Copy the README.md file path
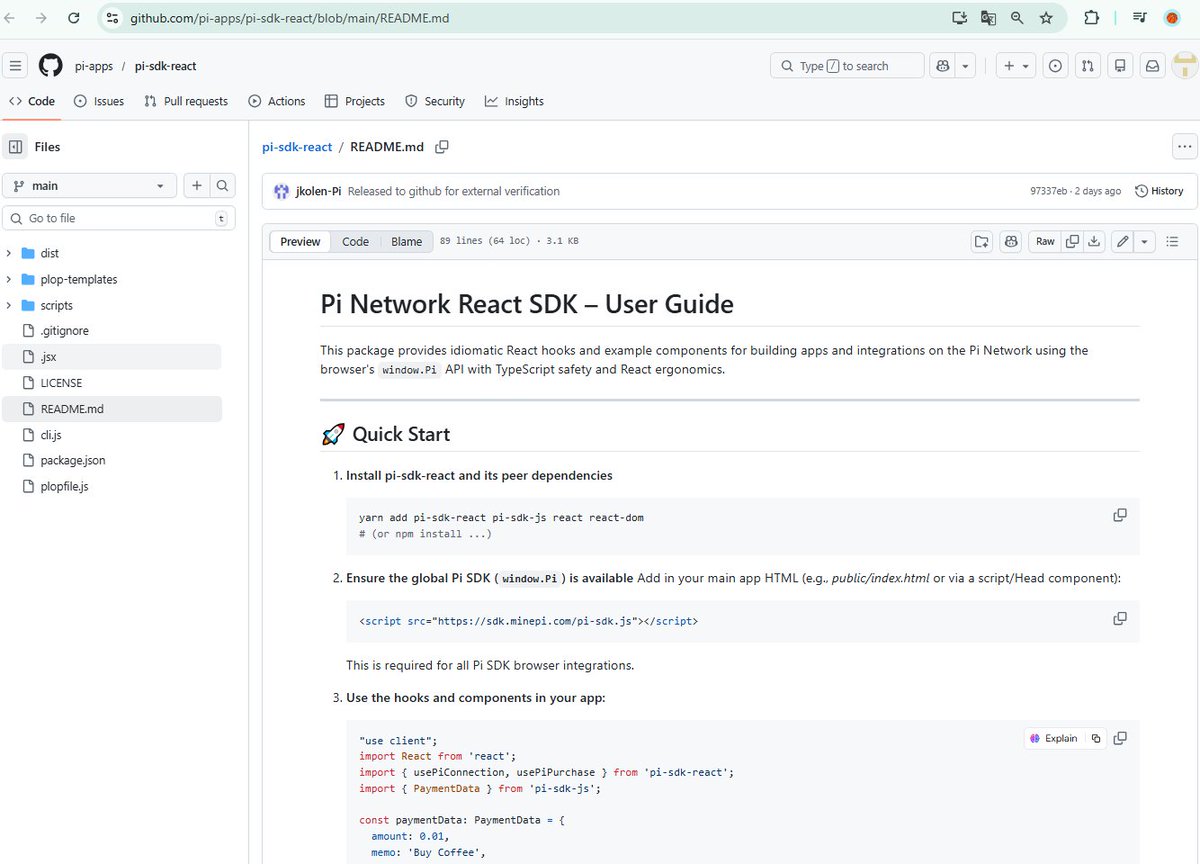 [442, 147]
